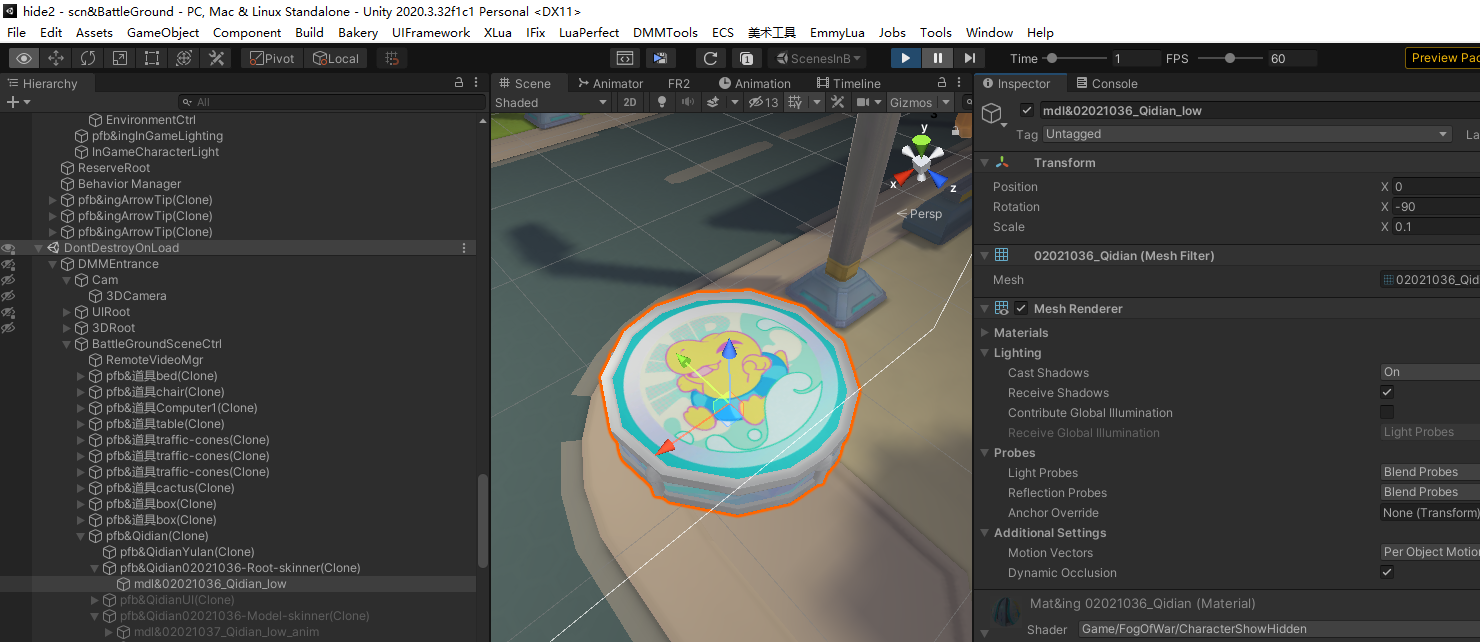Disable the Mesh Renderer component checkbox

tap(1021, 308)
